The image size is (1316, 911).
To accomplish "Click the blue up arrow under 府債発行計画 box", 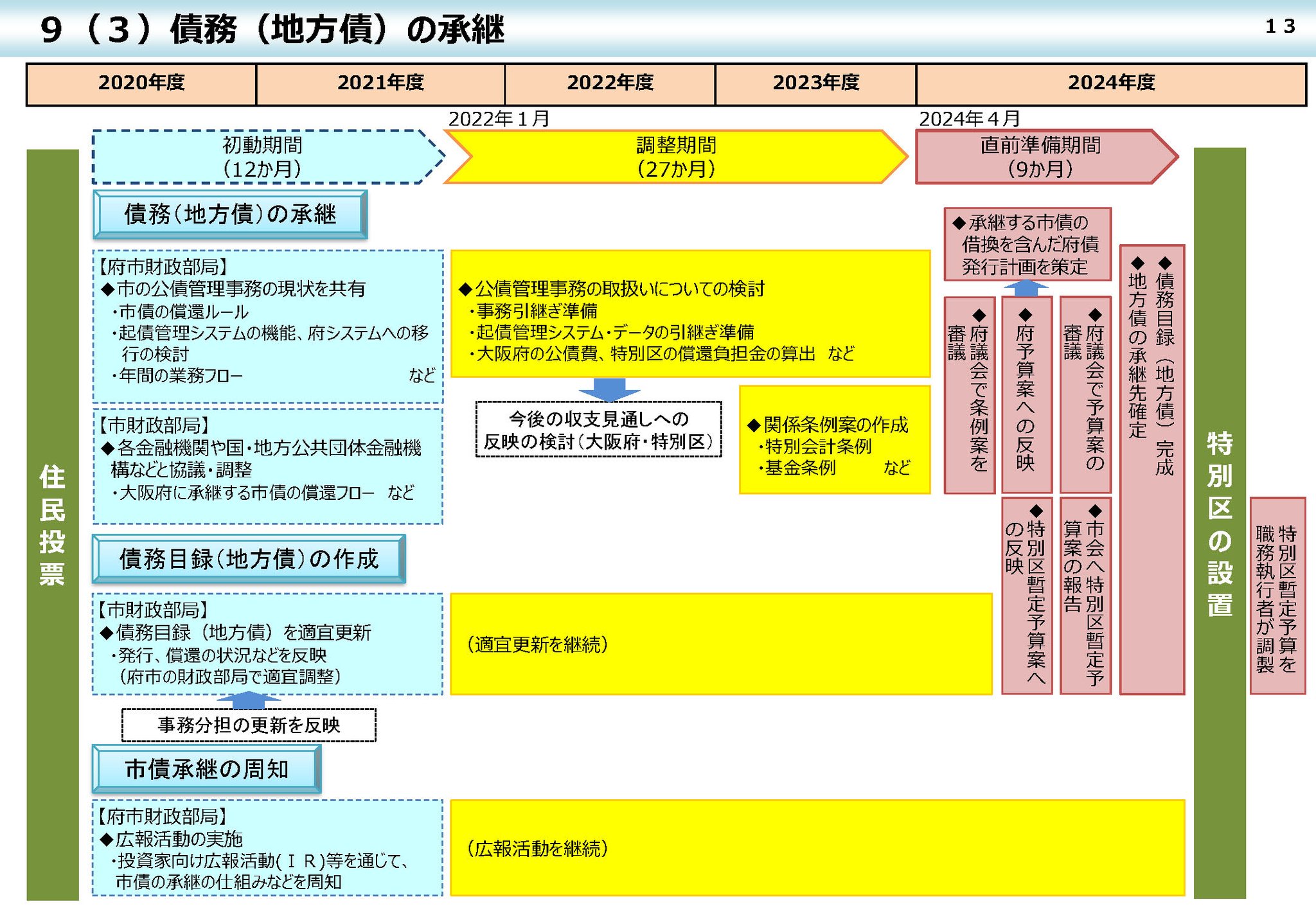I will 1026,288.
